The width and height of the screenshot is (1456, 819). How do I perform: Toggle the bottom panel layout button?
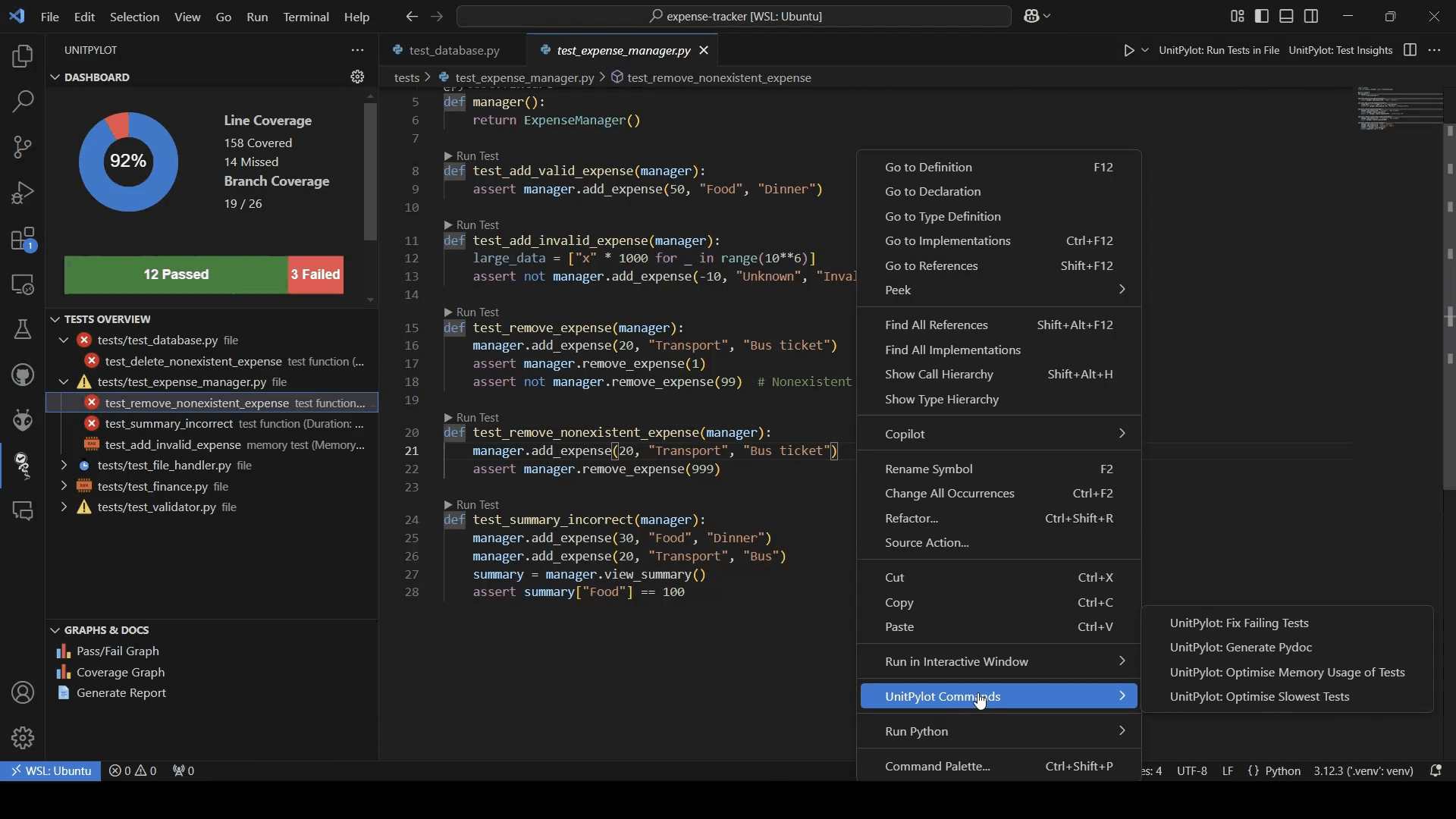[x=1286, y=16]
